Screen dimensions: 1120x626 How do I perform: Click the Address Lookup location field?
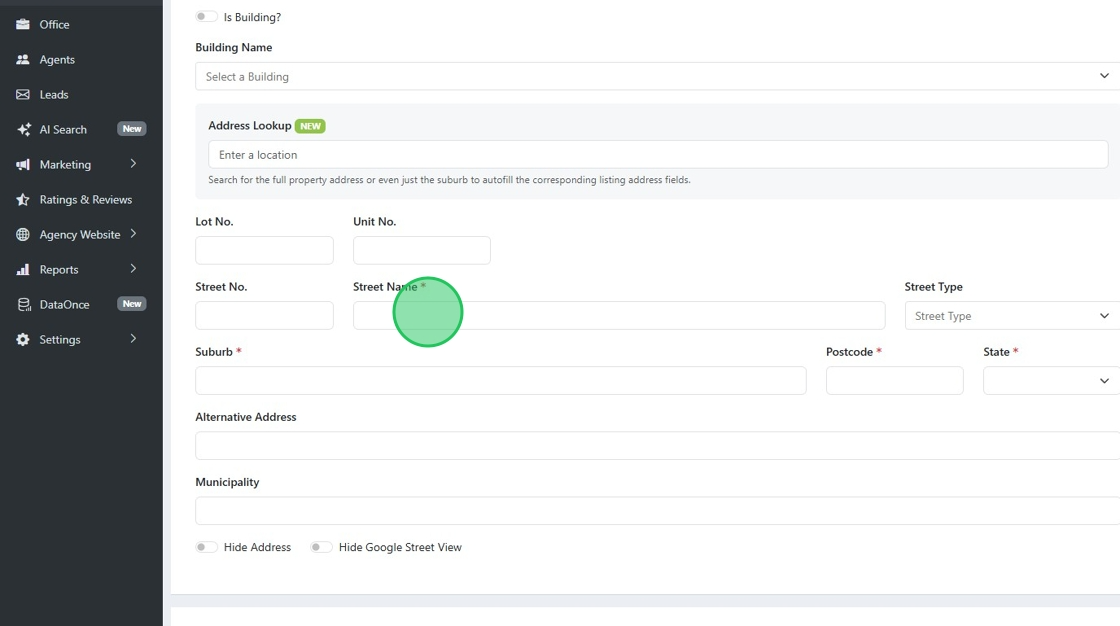pos(658,155)
